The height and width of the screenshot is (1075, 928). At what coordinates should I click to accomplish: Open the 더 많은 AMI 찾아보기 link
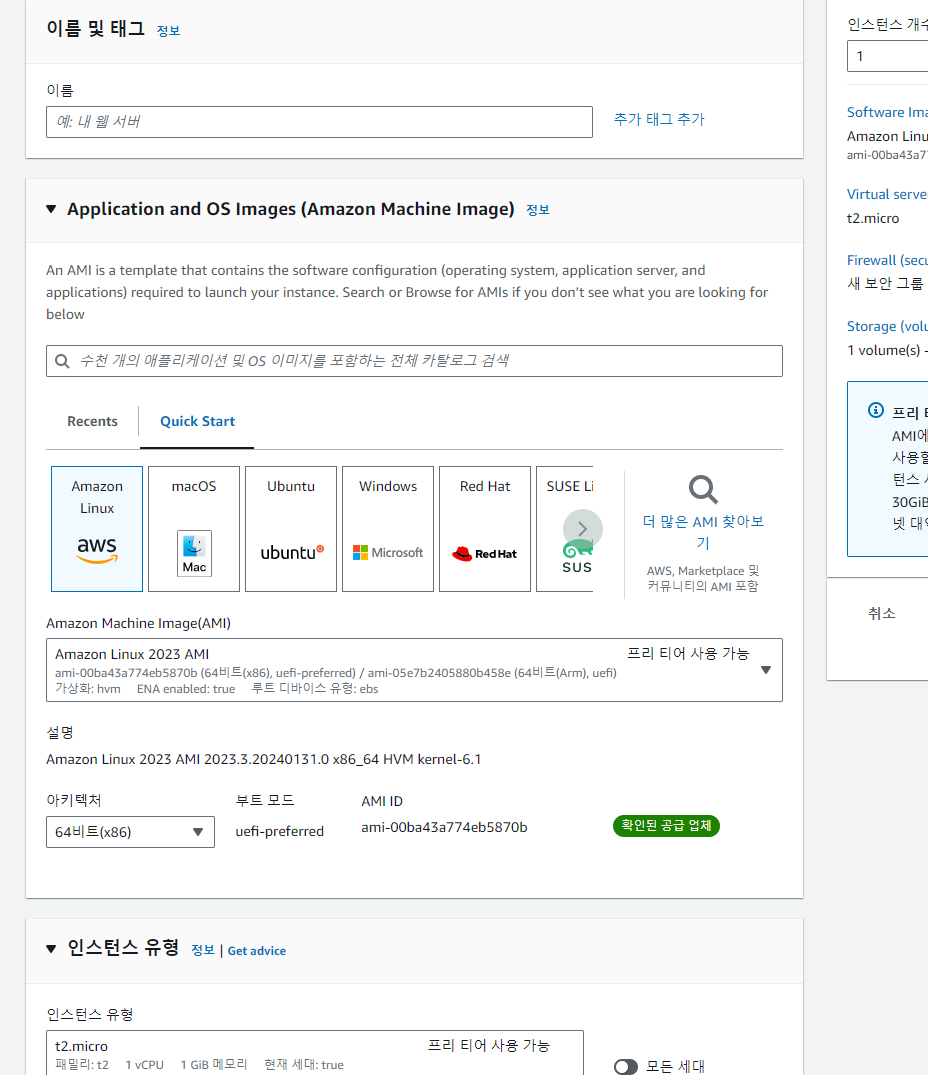(x=703, y=532)
